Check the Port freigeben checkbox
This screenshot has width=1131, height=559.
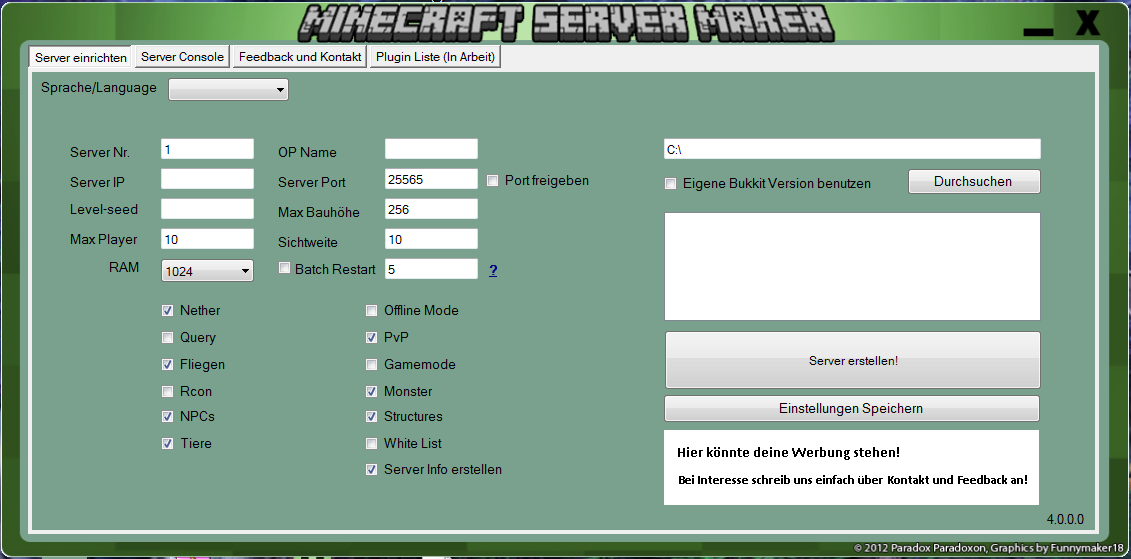click(493, 180)
